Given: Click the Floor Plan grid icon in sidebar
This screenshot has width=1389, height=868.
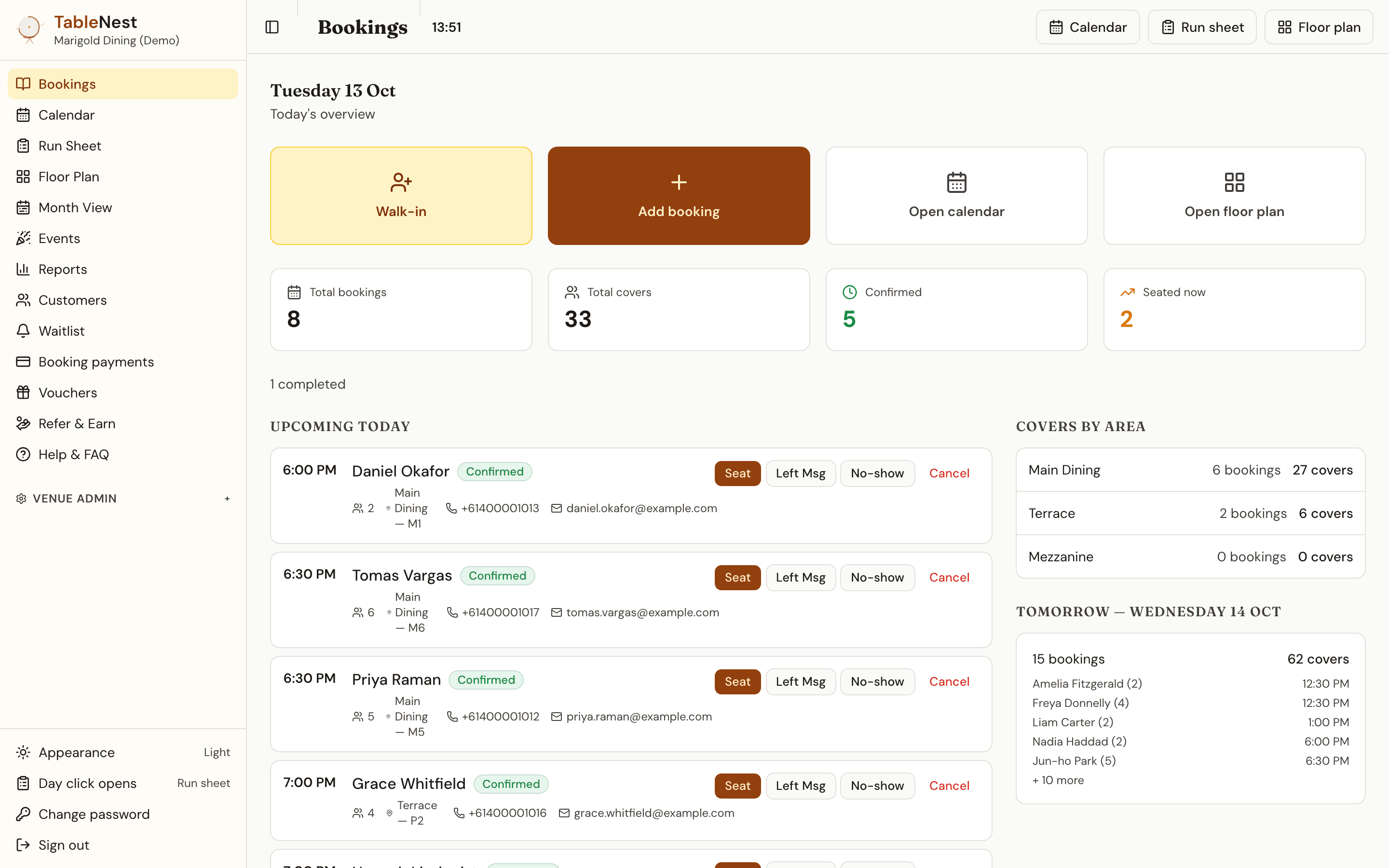Looking at the screenshot, I should tap(23, 177).
